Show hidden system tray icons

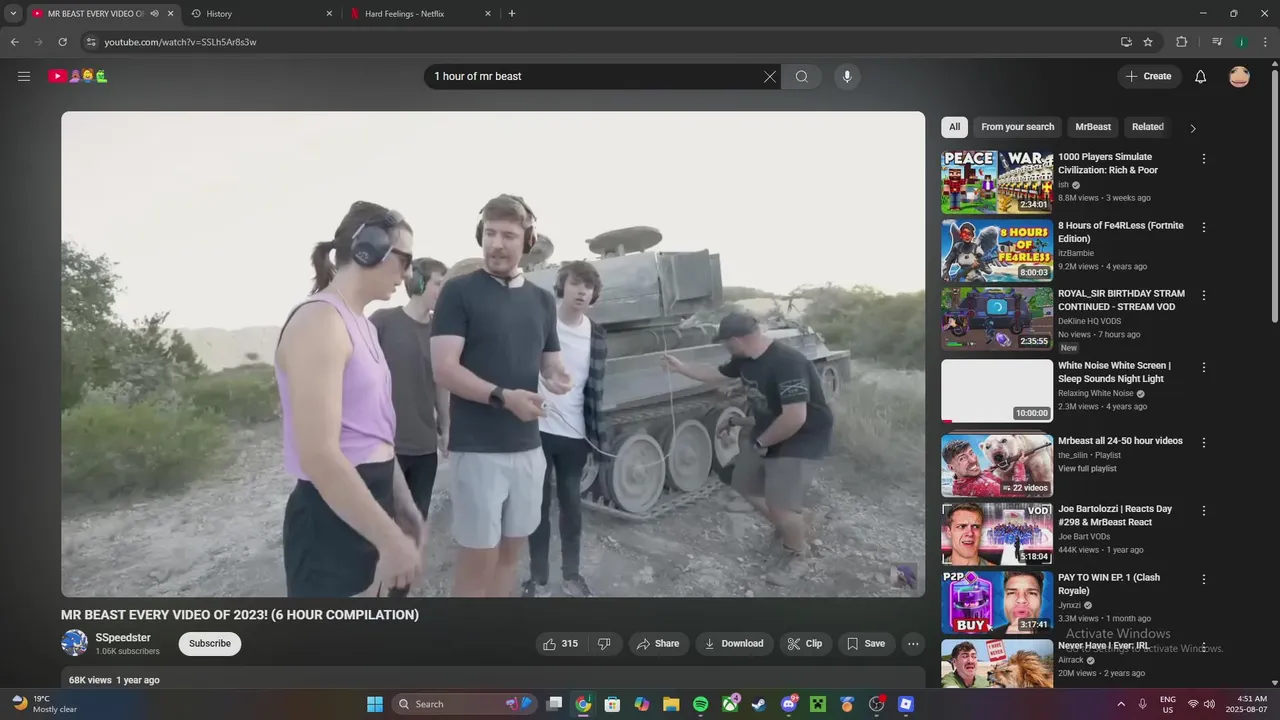click(1119, 704)
